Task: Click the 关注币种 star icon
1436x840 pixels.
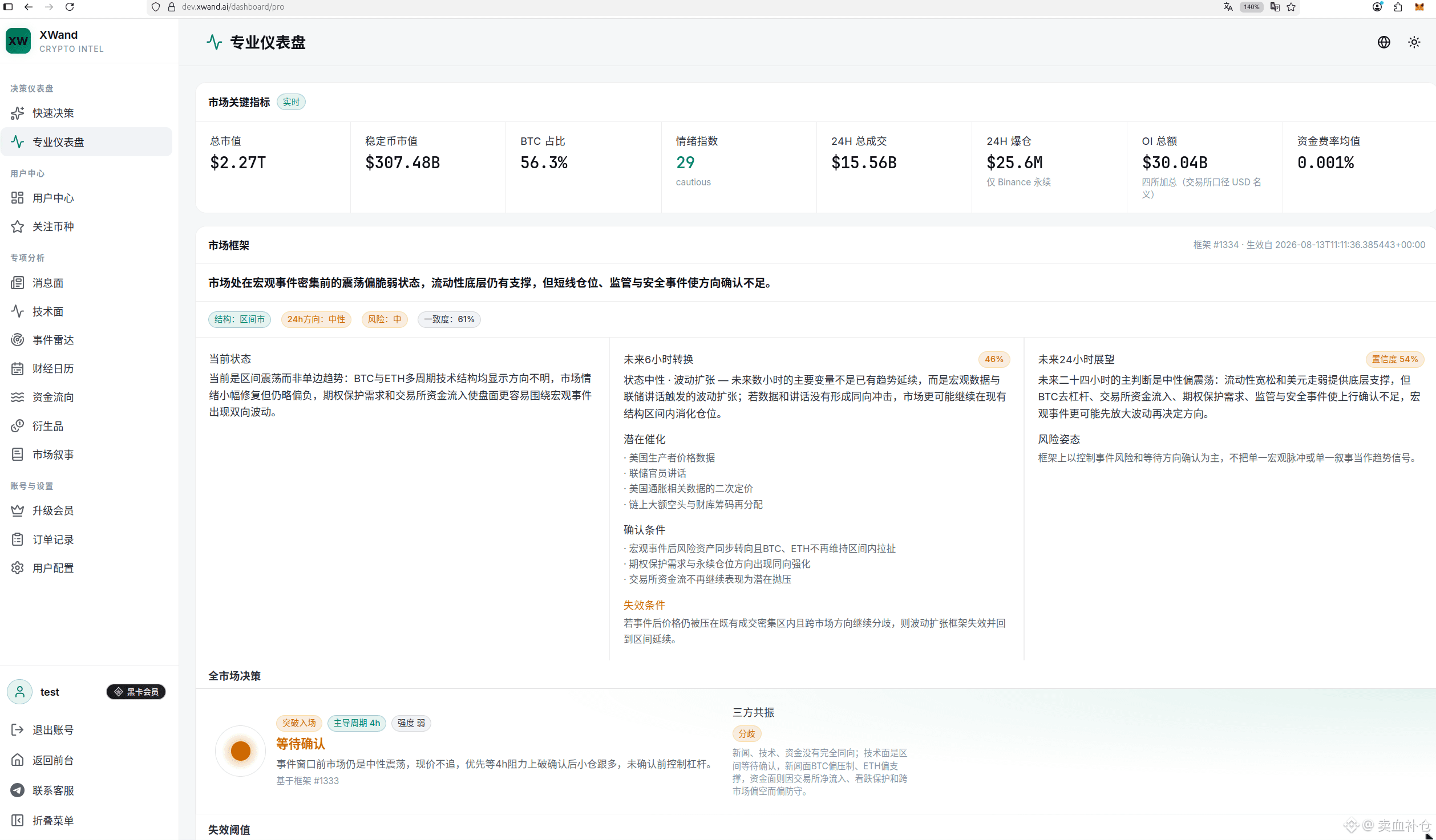Action: coord(18,226)
